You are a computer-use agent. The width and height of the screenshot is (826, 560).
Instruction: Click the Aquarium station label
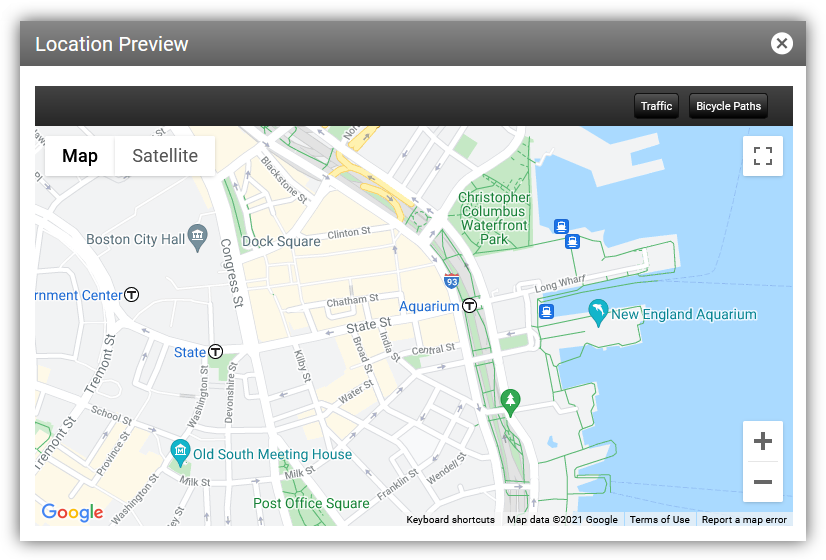point(429,306)
